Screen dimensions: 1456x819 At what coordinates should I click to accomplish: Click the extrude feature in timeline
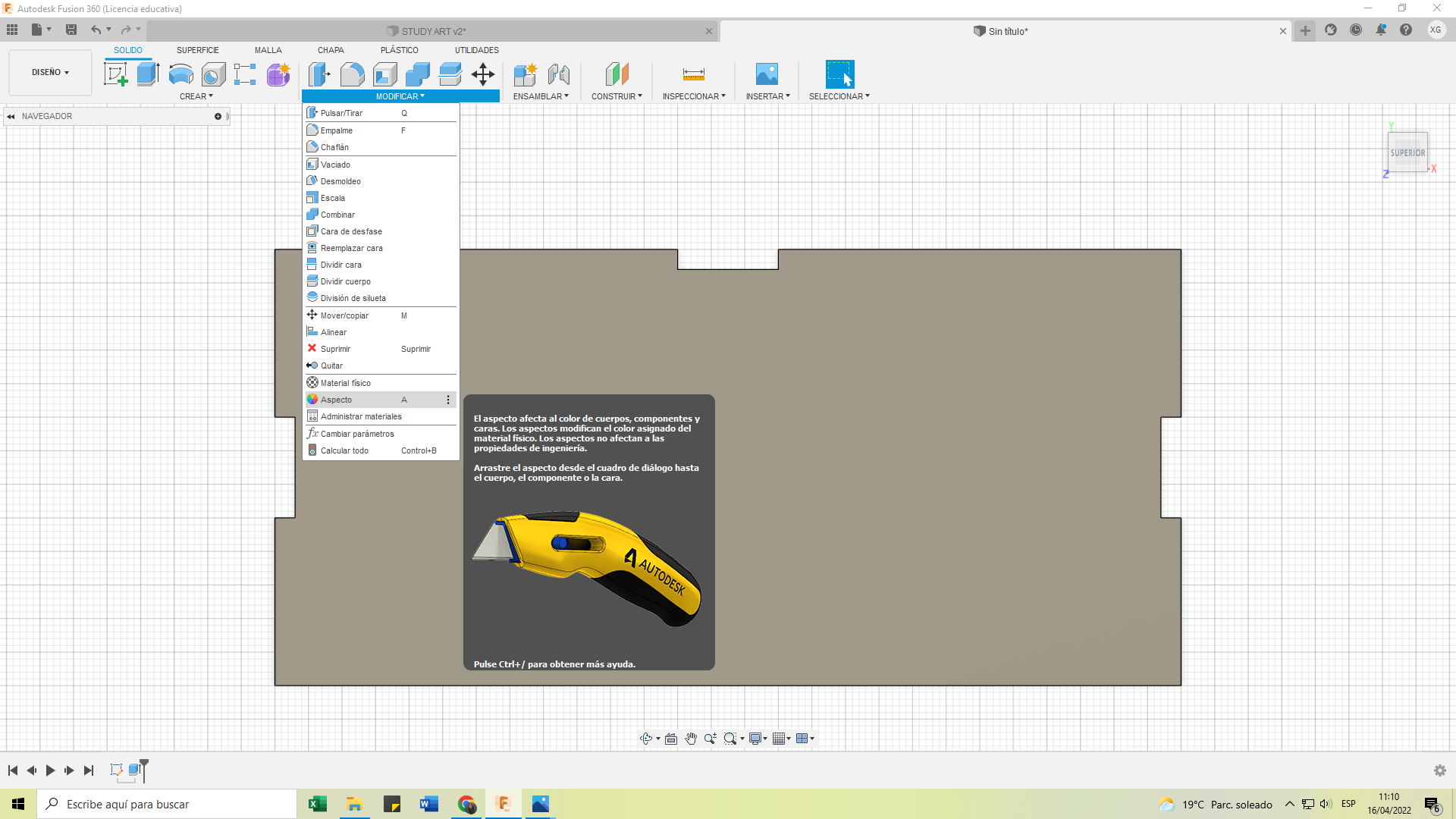pos(135,770)
